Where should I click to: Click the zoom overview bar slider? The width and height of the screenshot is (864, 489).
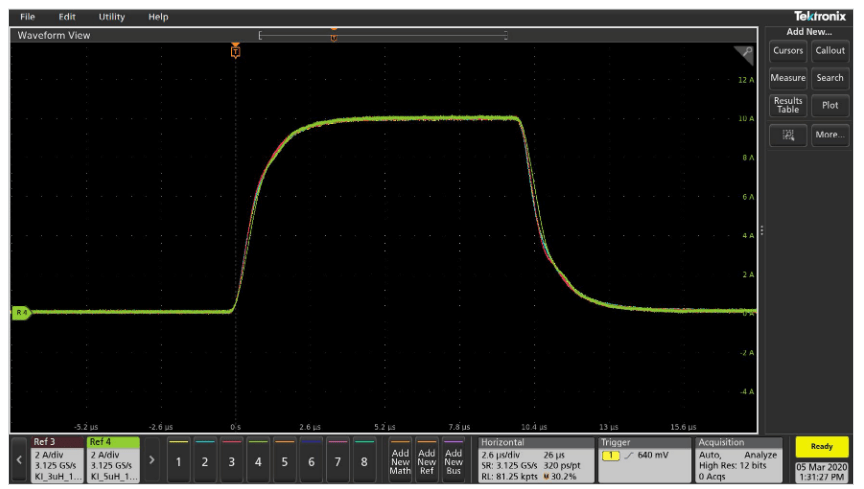pos(382,36)
